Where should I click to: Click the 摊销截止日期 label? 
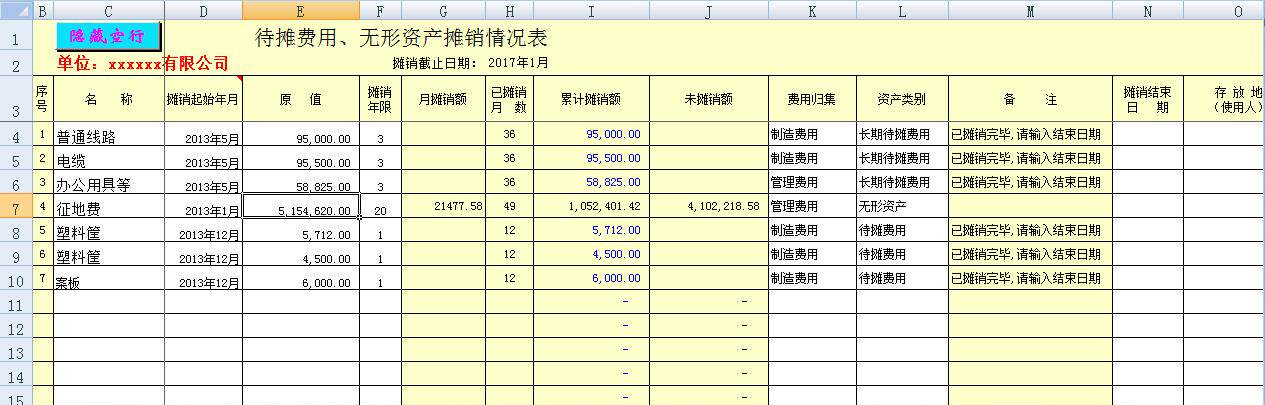click(437, 63)
